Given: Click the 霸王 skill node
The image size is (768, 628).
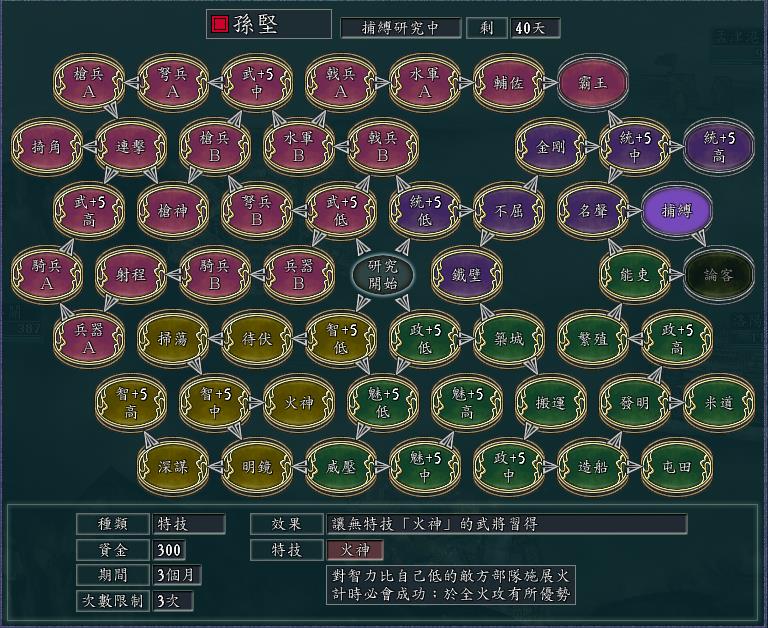Looking at the screenshot, I should (x=593, y=83).
